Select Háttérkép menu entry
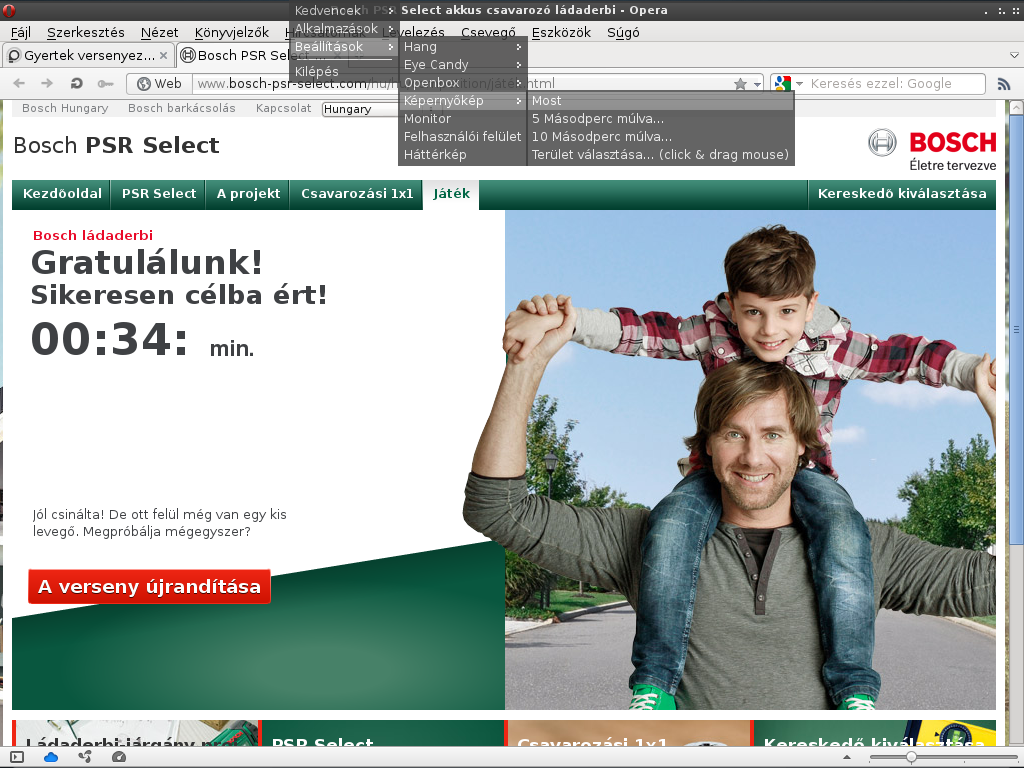 click(462, 155)
